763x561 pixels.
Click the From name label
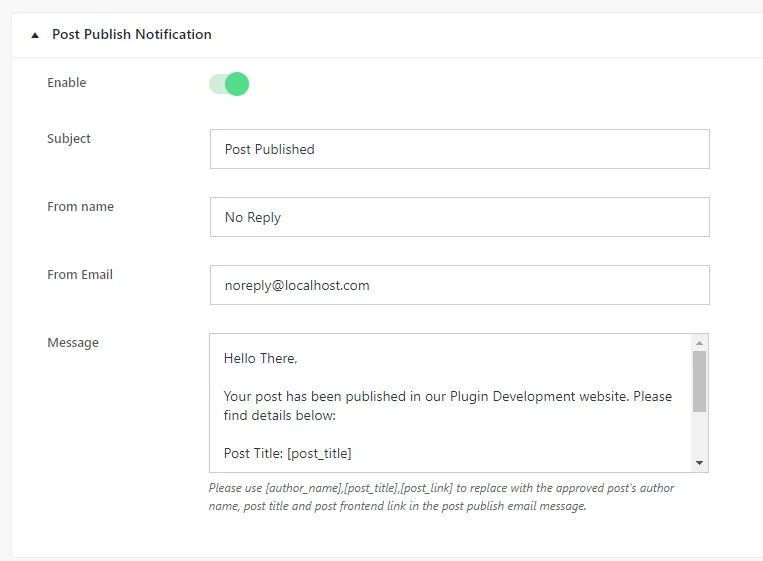[x=80, y=206]
